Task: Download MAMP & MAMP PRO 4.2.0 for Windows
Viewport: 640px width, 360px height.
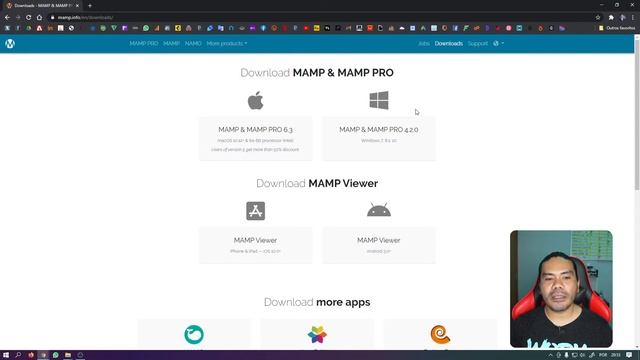Action: (379, 138)
